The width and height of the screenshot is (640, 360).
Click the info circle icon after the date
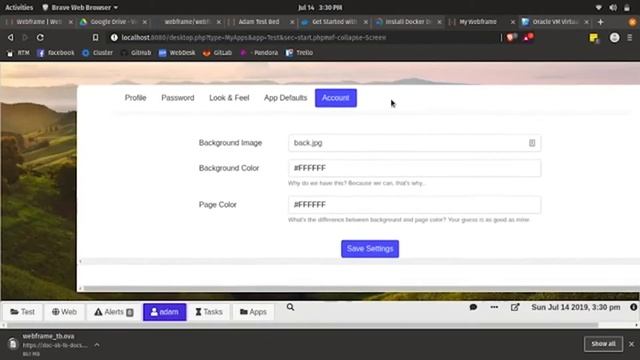(x=633, y=307)
